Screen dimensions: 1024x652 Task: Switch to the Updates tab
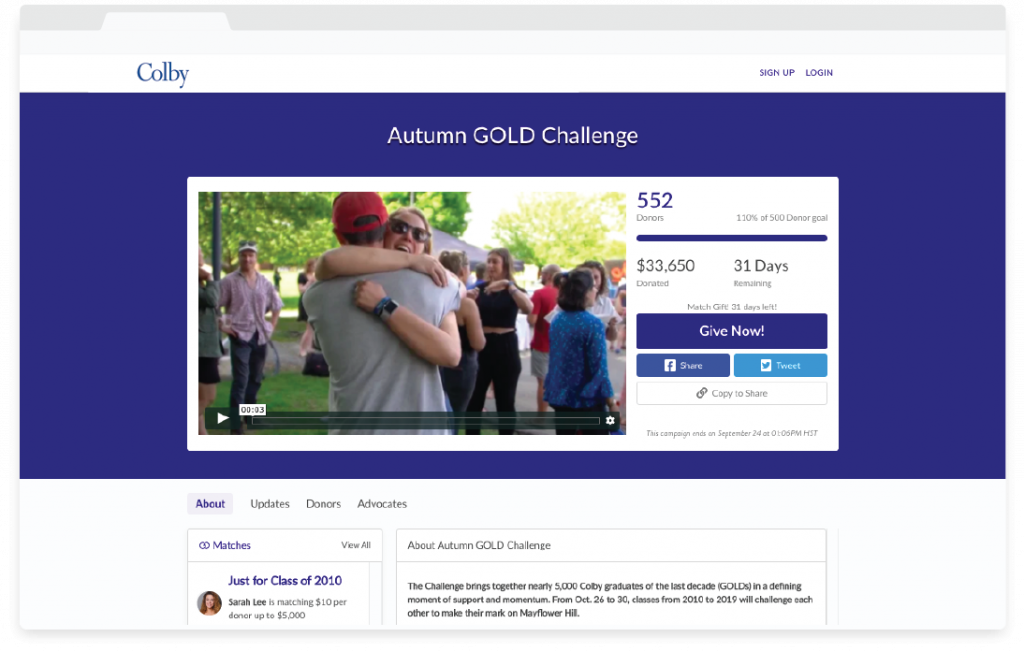270,504
